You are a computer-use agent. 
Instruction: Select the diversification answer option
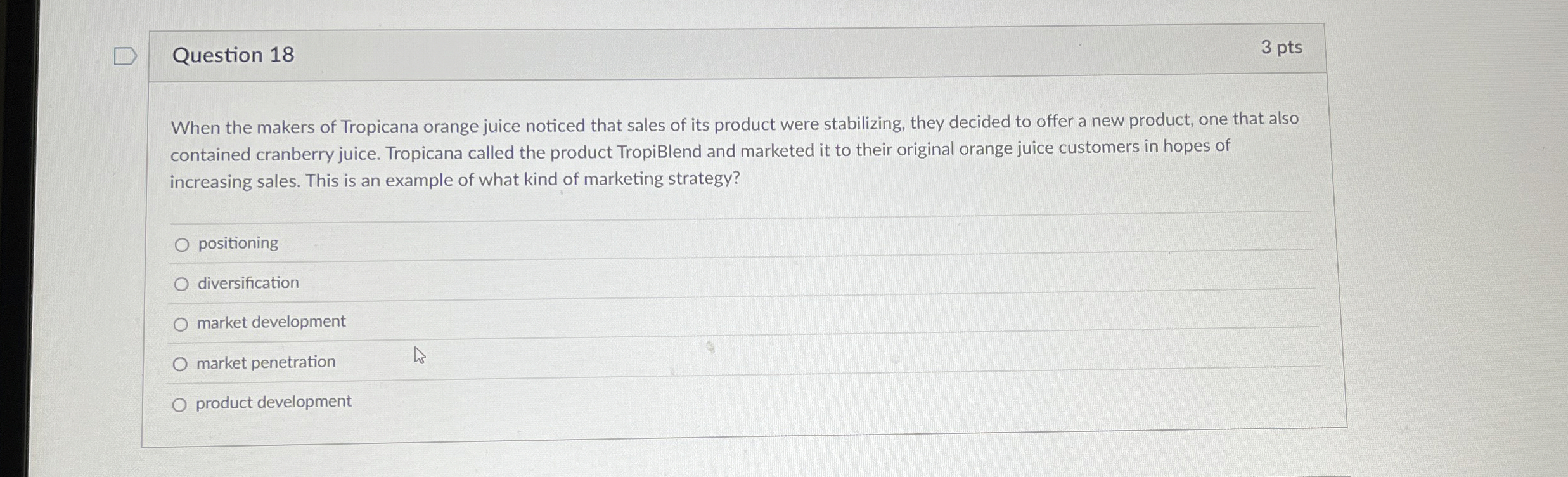tap(181, 284)
